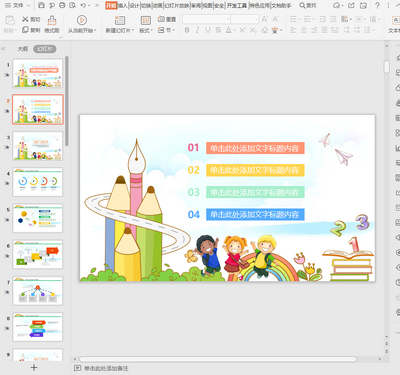400x375 pixels.
Task: Select the 格式刷 format painter brush
Action: tap(52, 20)
